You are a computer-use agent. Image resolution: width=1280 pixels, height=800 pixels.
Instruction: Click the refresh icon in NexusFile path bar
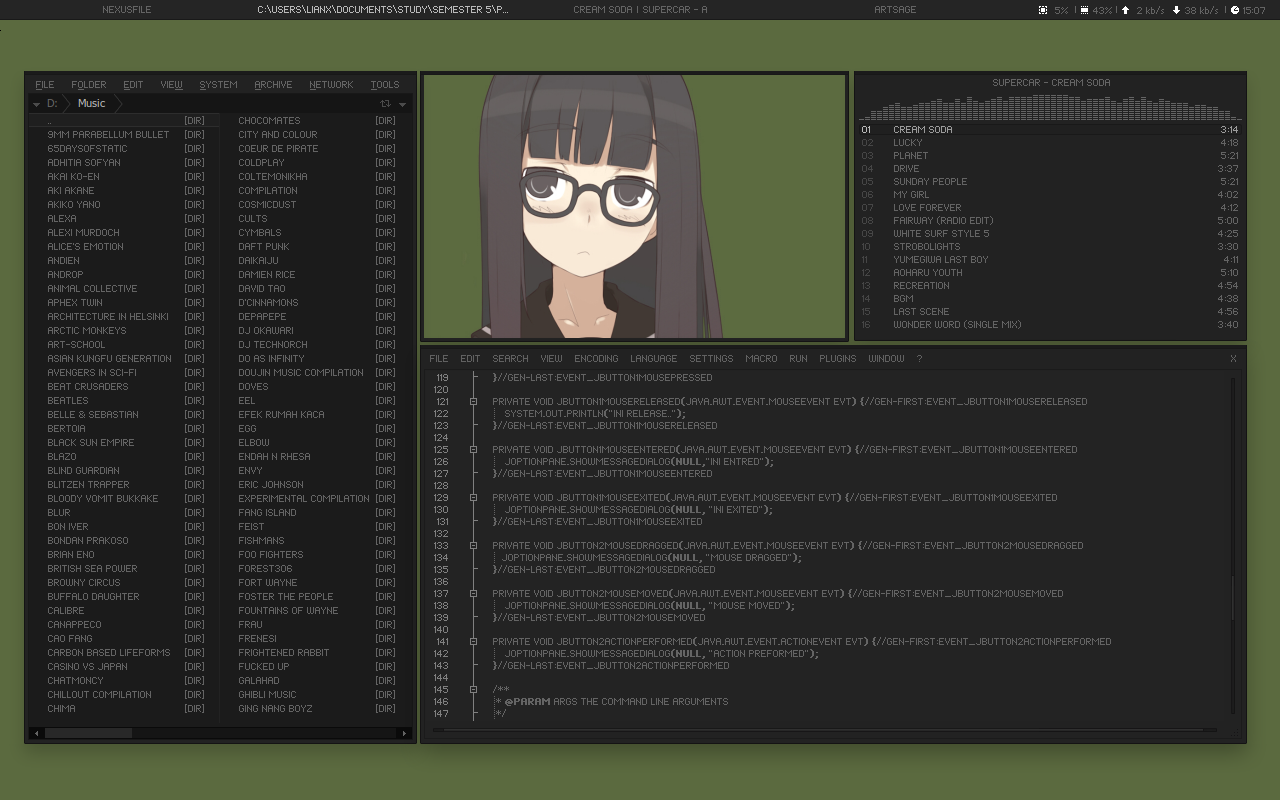pos(385,104)
